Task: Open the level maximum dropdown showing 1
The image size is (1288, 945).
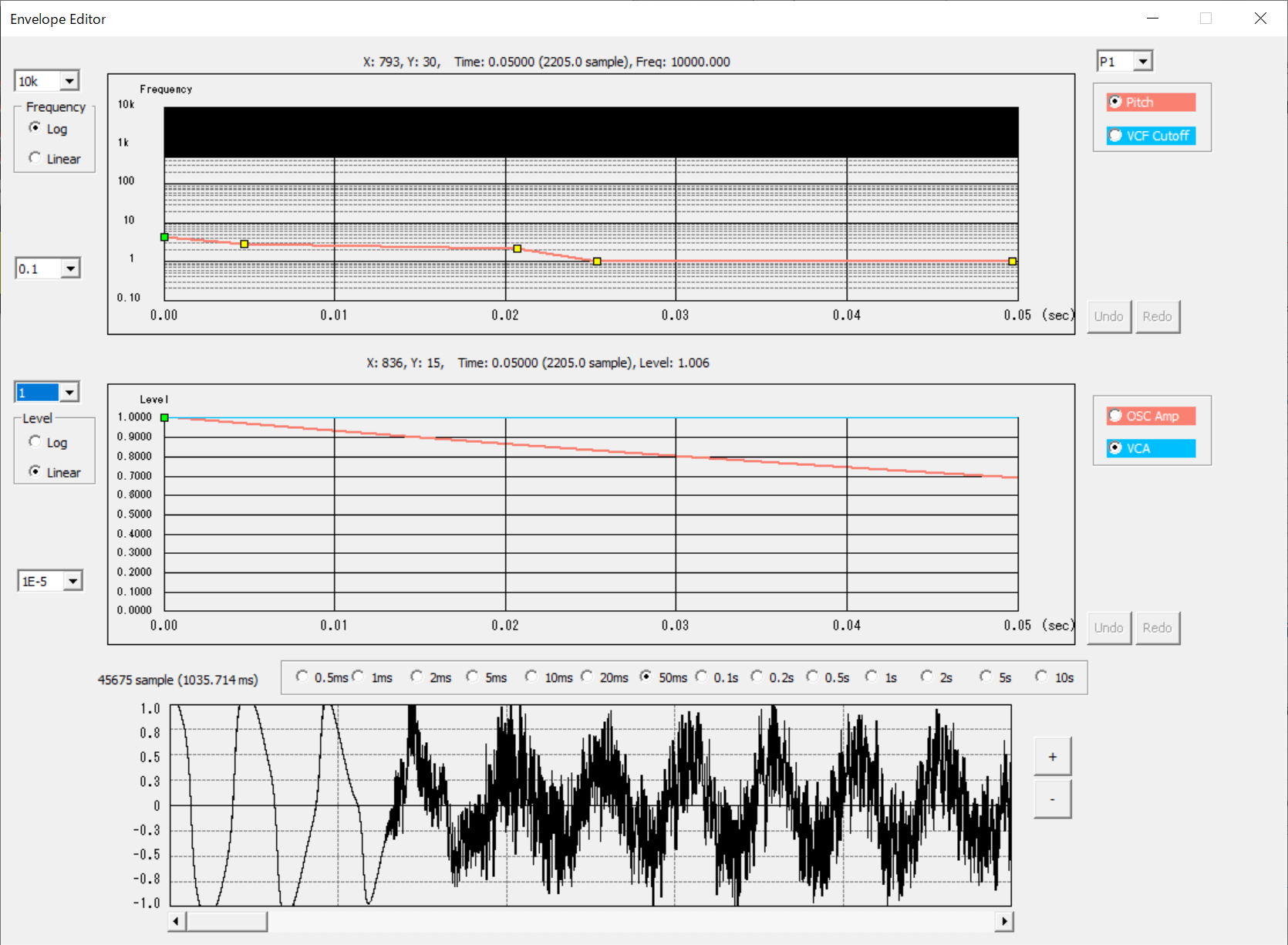Action: click(69, 393)
